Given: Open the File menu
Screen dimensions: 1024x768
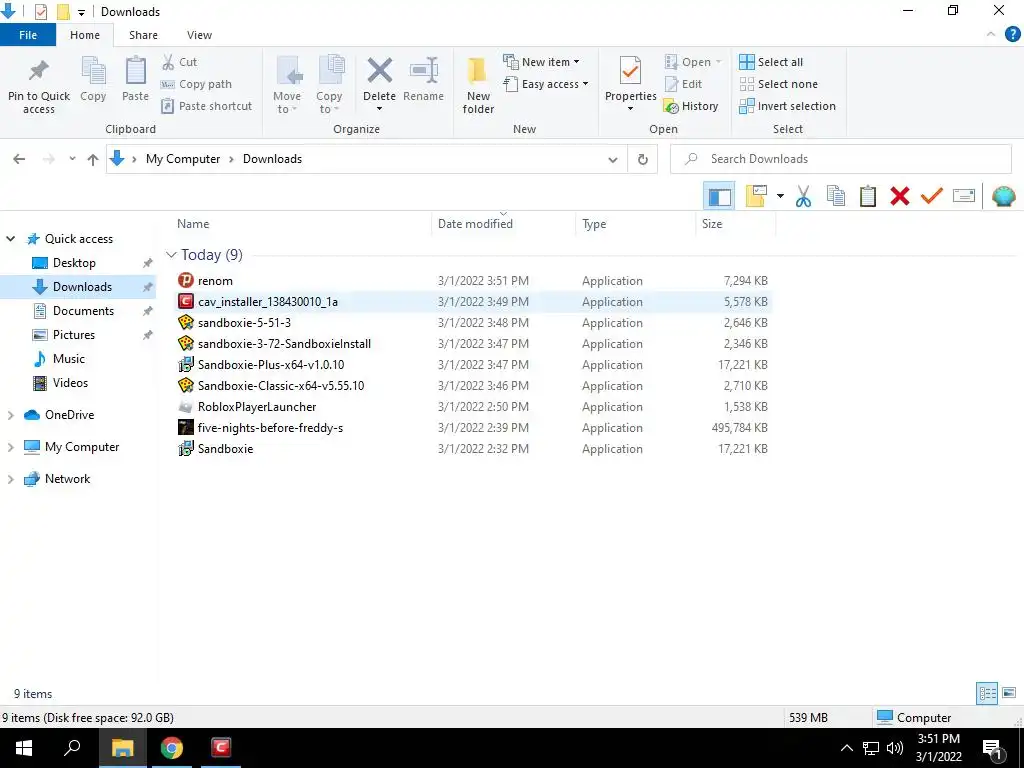Looking at the screenshot, I should click(28, 35).
